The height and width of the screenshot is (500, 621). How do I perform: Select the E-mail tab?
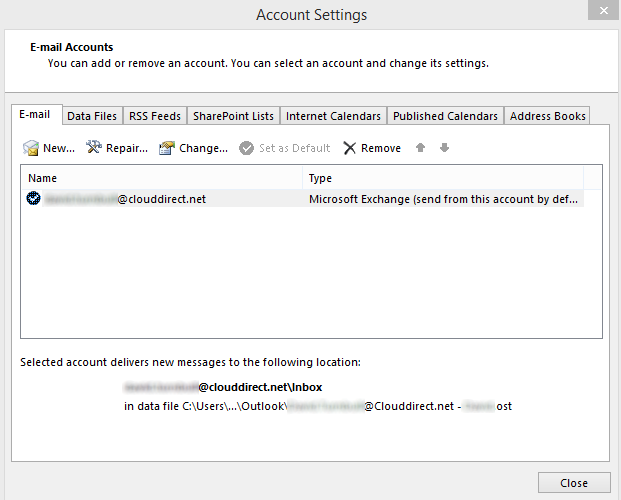(x=35, y=115)
